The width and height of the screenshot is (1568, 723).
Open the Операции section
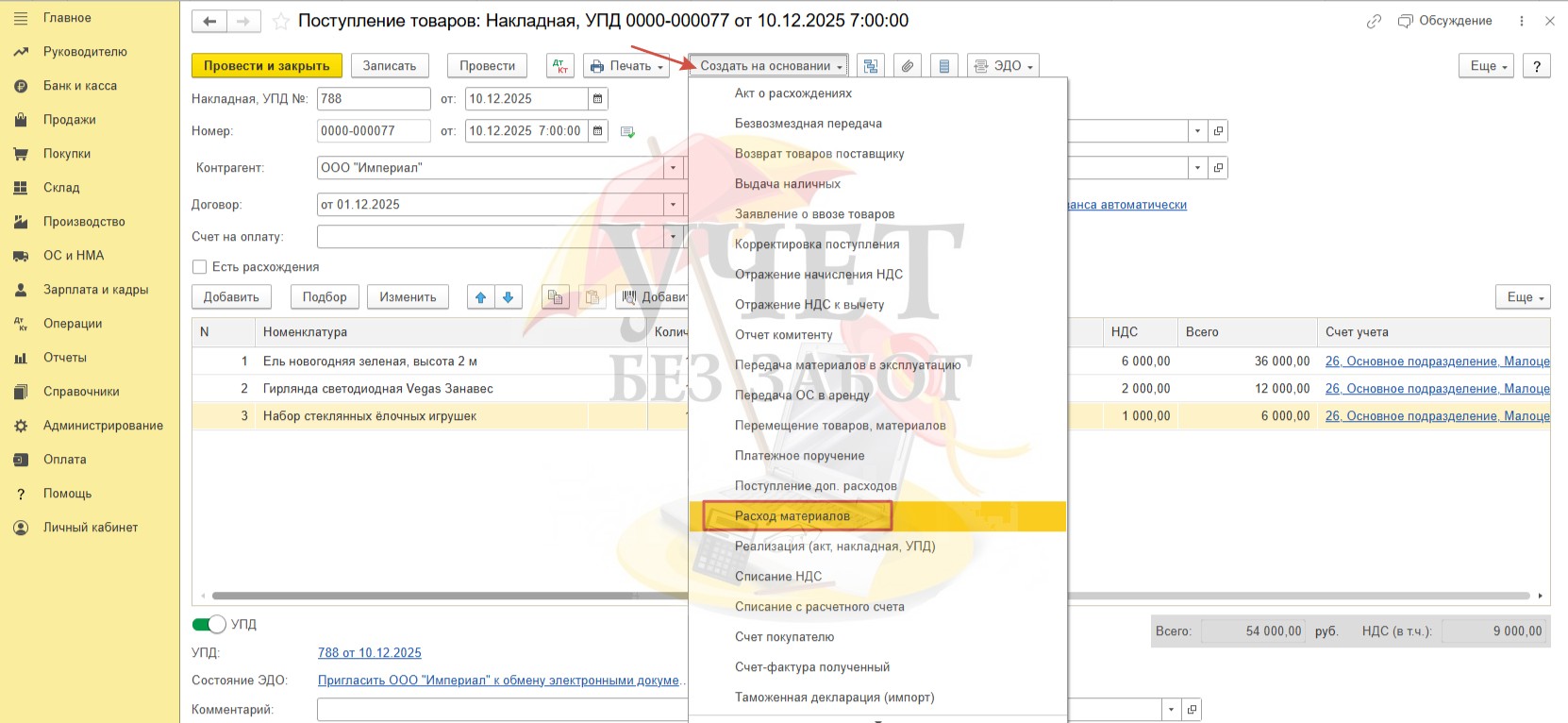tap(73, 324)
